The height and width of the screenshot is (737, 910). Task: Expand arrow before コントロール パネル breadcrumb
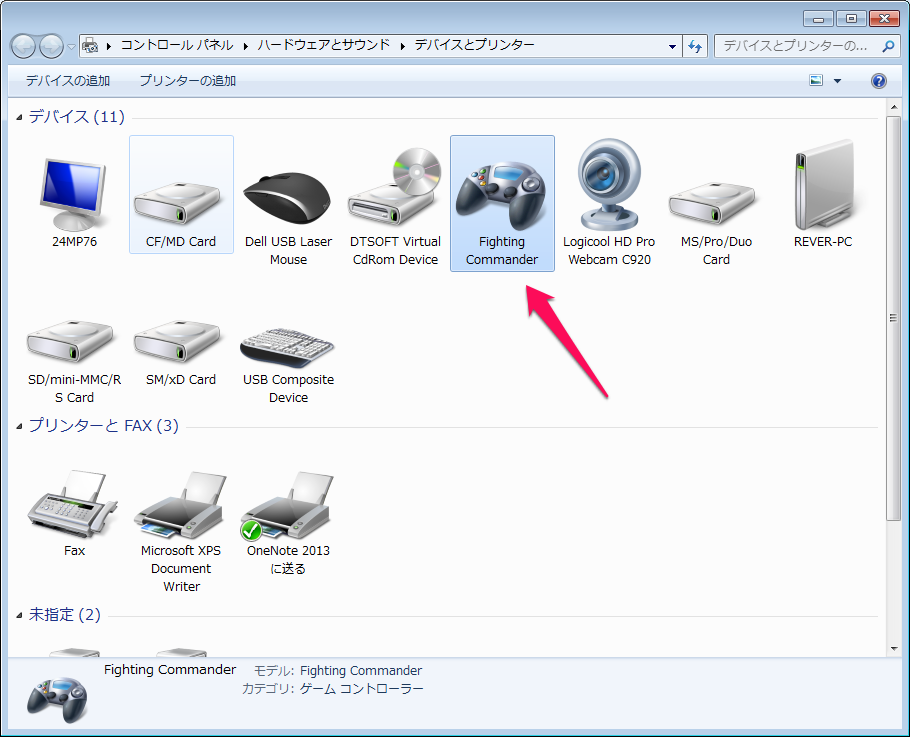[109, 46]
